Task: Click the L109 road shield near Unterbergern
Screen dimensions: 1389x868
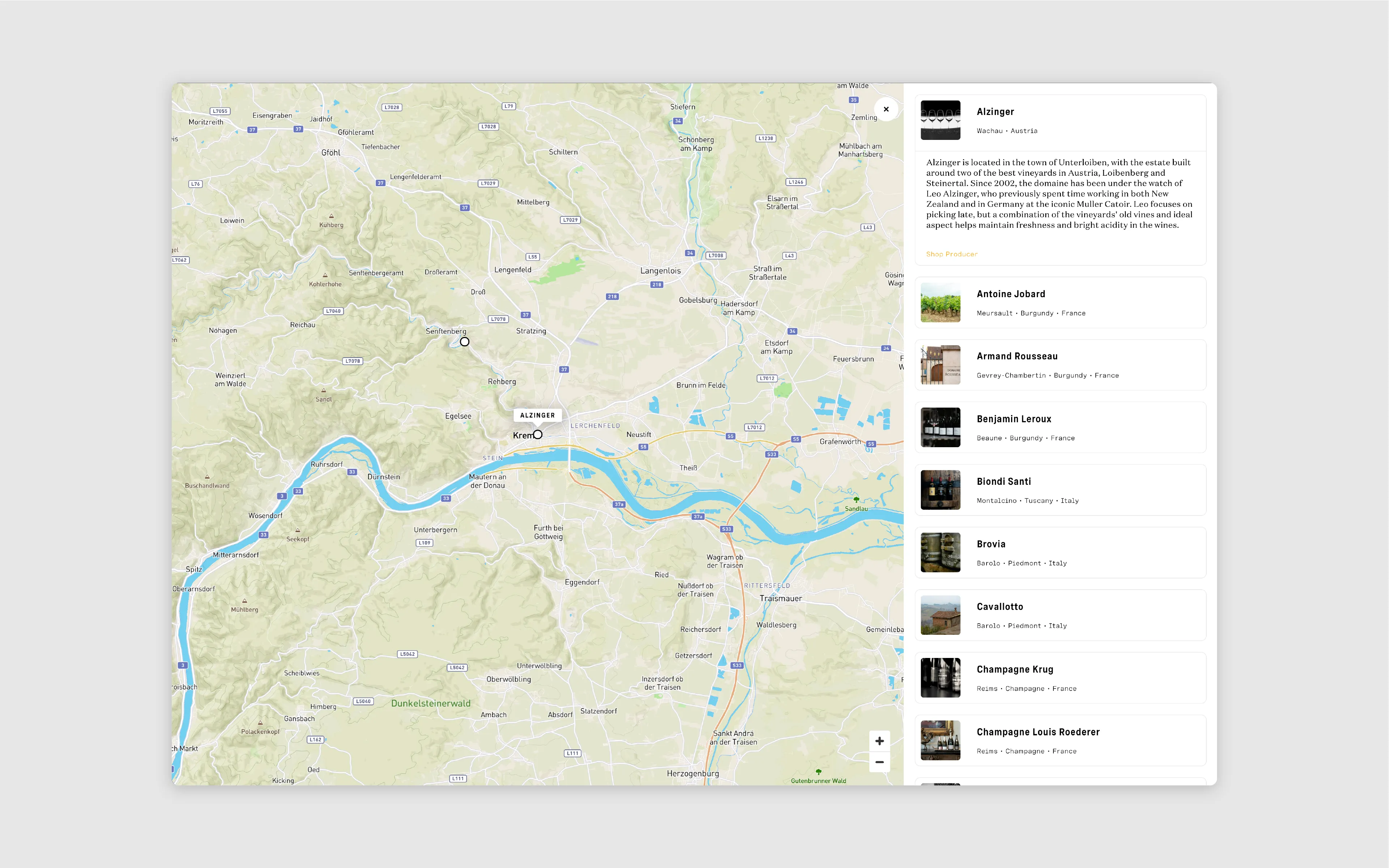Action: pos(424,543)
